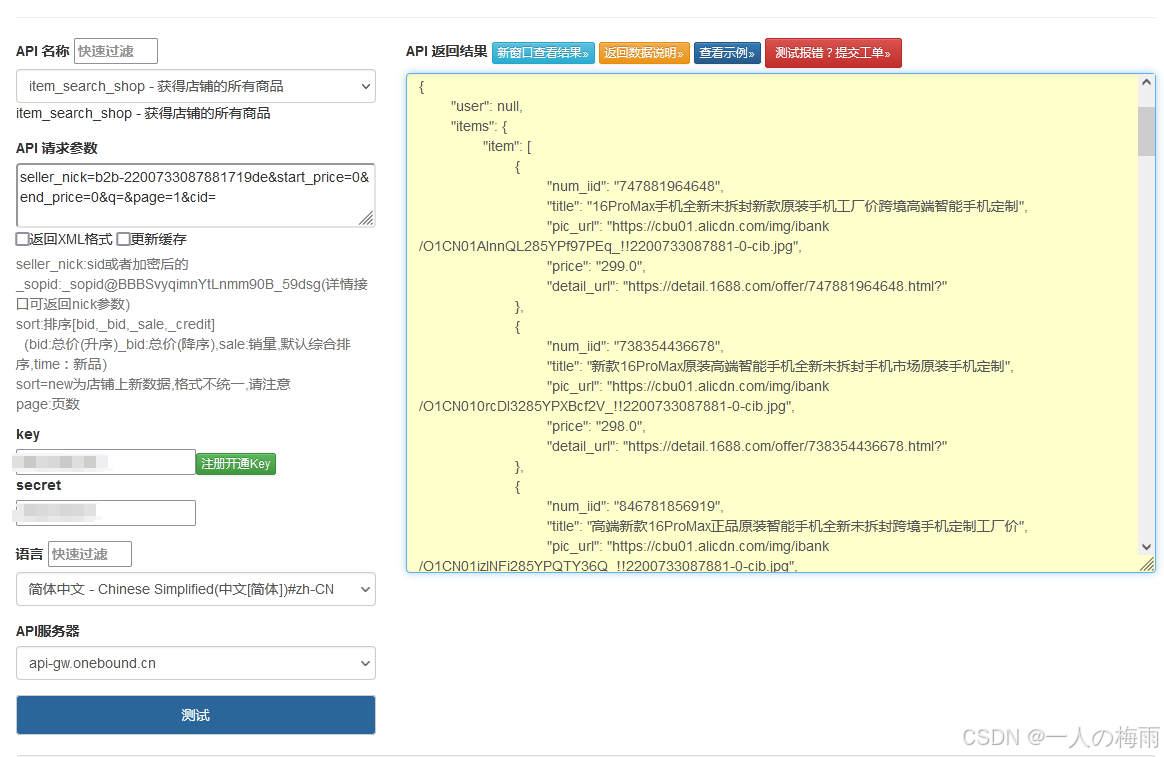Open the 简体中文 language dropdown
The height and width of the screenshot is (757, 1164).
pos(196,589)
